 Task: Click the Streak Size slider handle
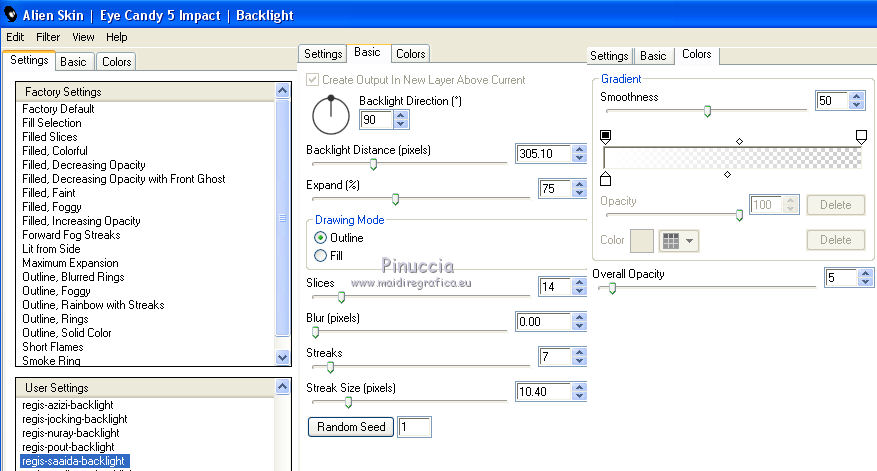click(348, 402)
